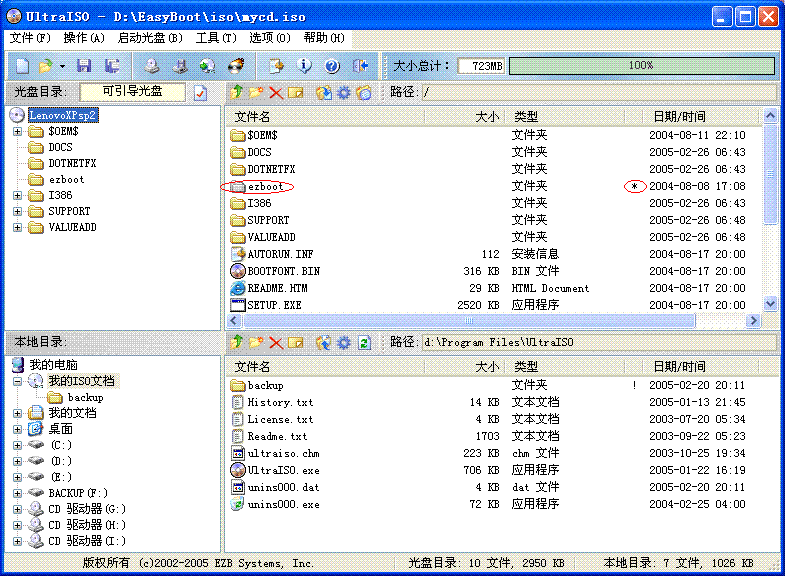Delete selection with red X in disc toolbar

point(276,93)
